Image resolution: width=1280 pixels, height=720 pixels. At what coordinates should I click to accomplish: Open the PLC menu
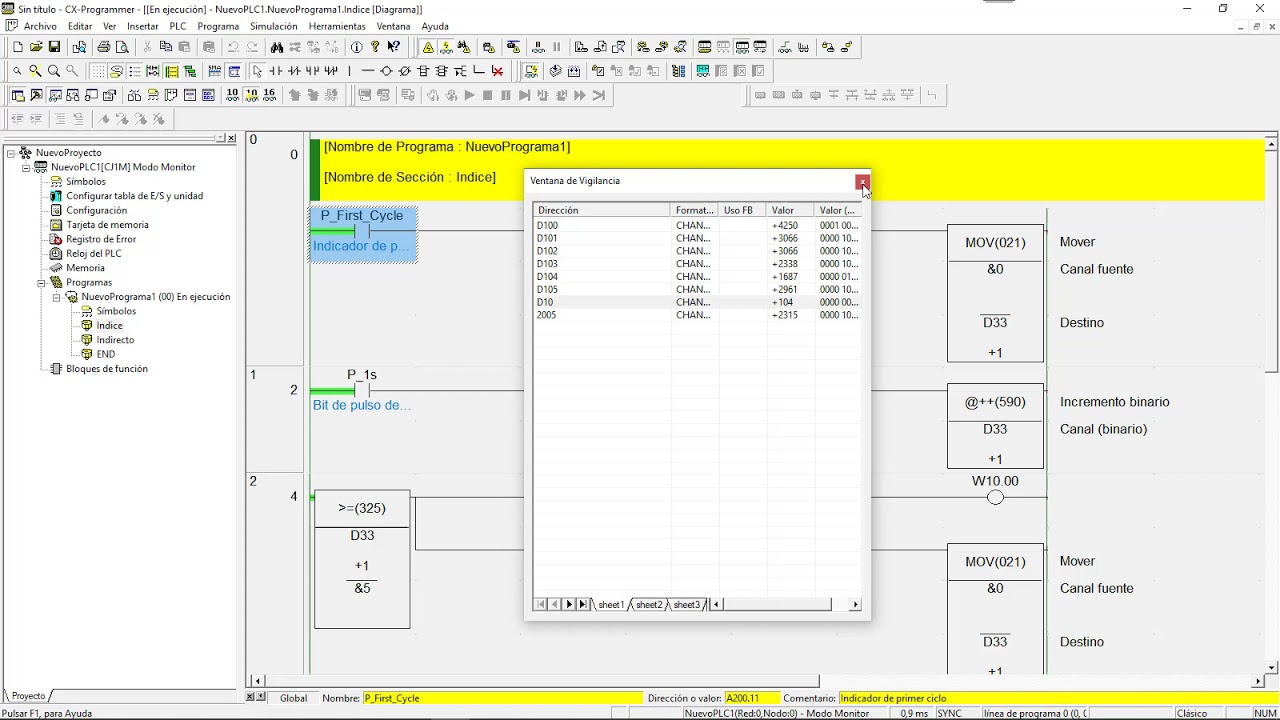178,26
